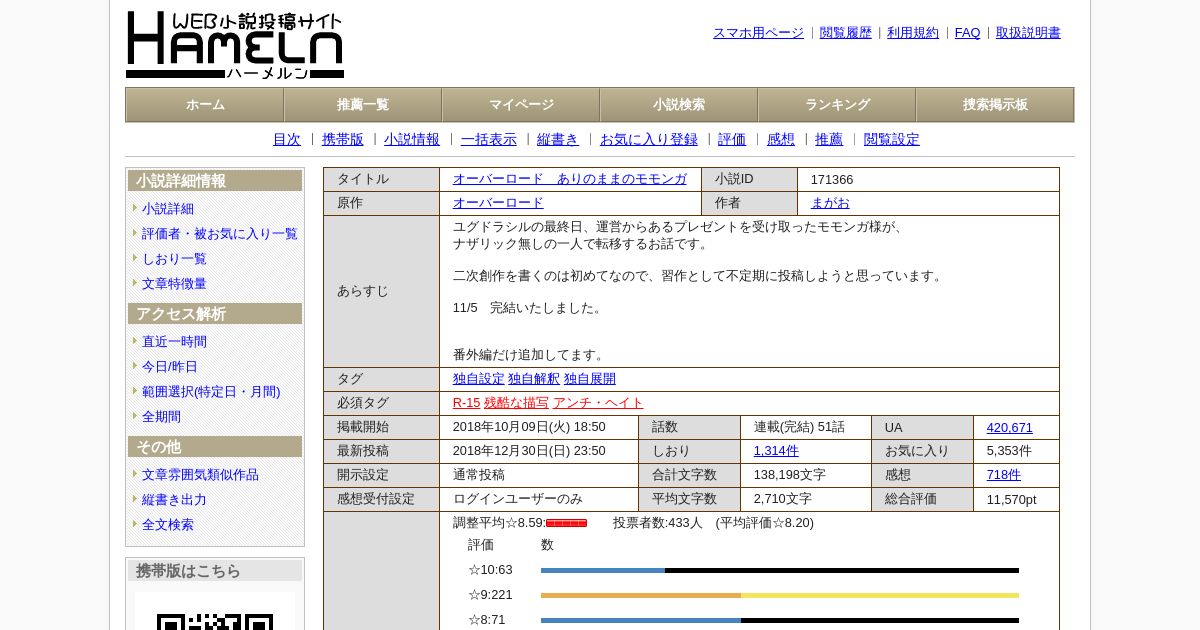This screenshot has height=630, width=1200.
Task: Open the FAQ link
Action: coord(968,33)
